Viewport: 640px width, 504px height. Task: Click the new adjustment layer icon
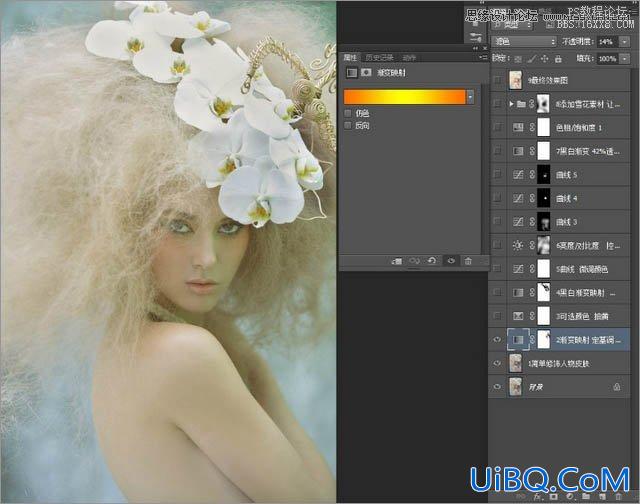point(570,497)
